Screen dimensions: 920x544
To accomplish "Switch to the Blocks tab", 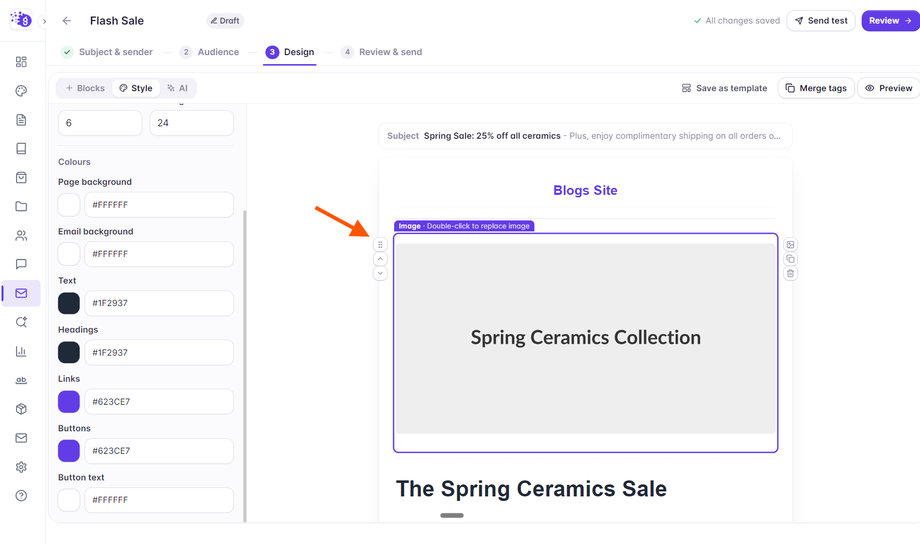I will [85, 88].
